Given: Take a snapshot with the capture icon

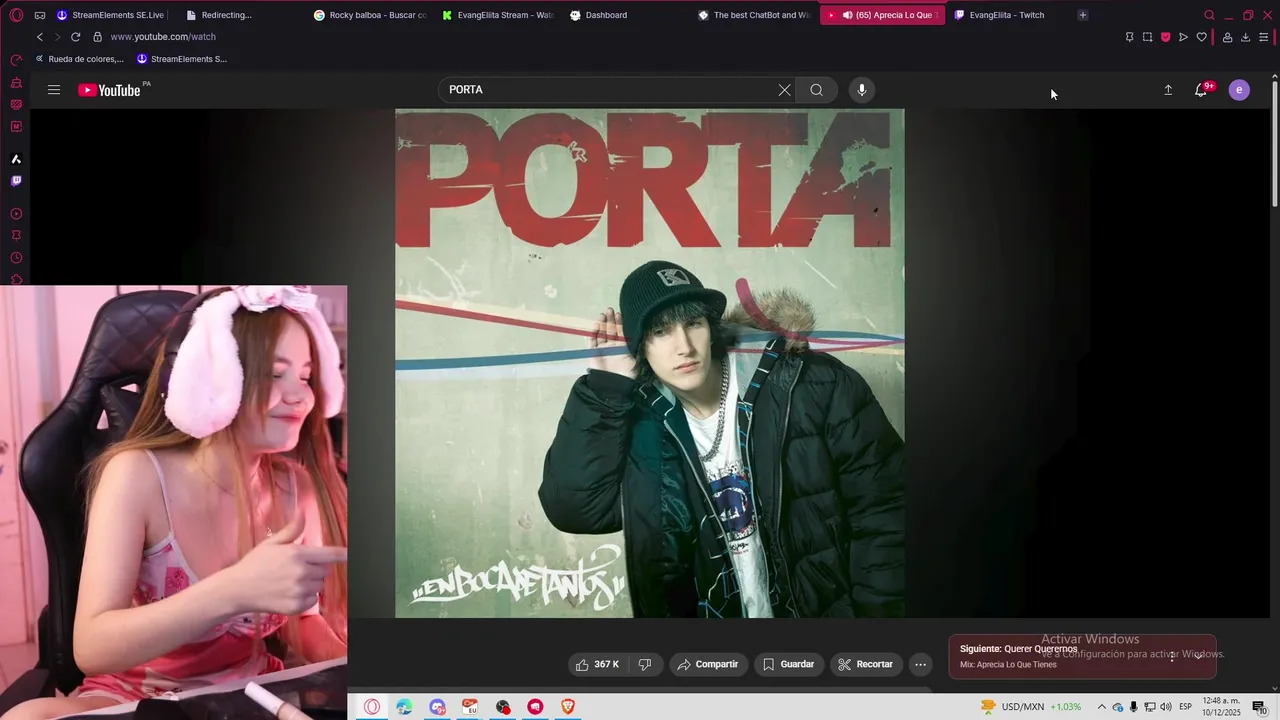Looking at the screenshot, I should (1147, 37).
